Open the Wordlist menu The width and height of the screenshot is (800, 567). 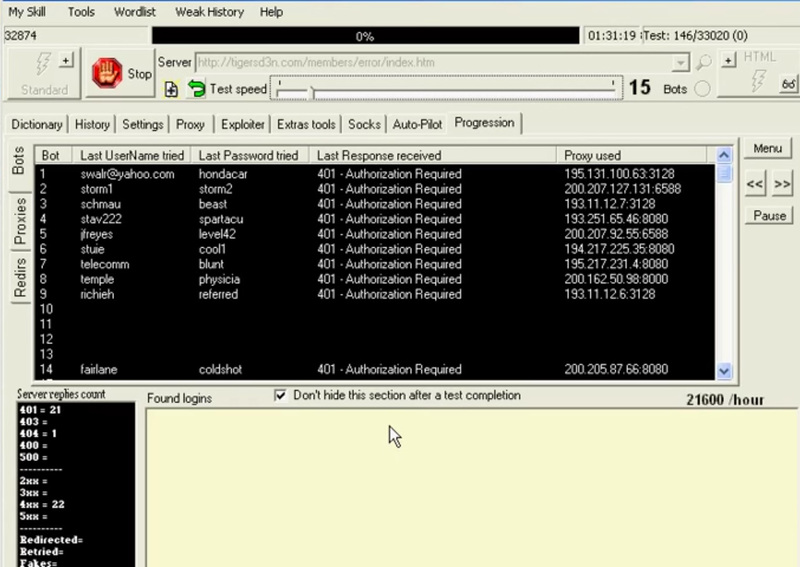point(135,12)
